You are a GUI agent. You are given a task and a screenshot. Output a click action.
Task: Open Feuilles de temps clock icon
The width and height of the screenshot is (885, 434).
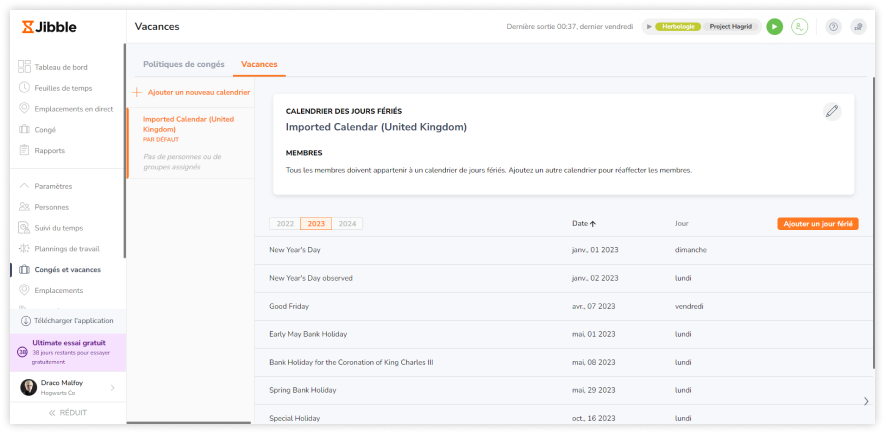tap(24, 87)
